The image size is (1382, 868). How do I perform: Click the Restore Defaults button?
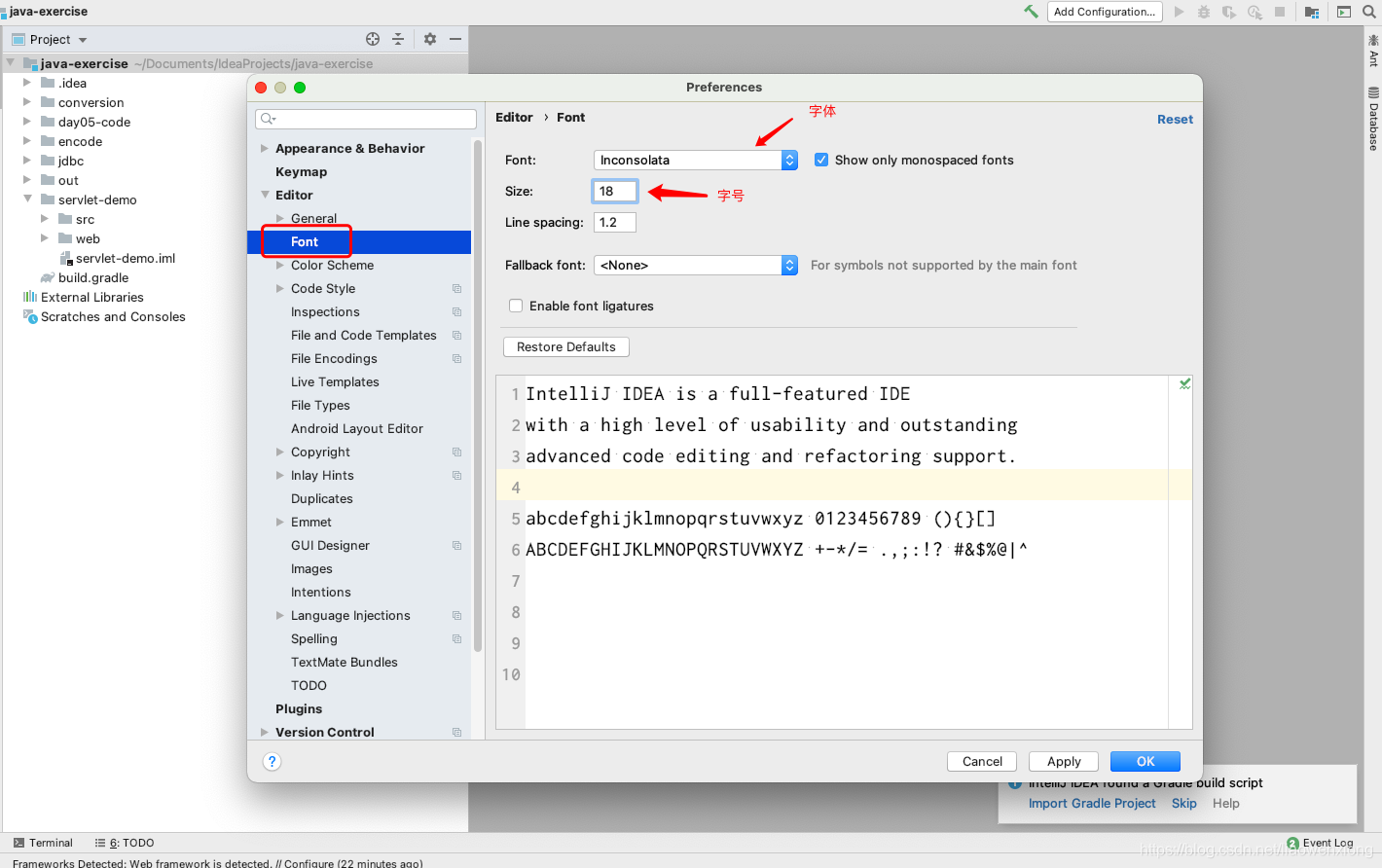566,346
